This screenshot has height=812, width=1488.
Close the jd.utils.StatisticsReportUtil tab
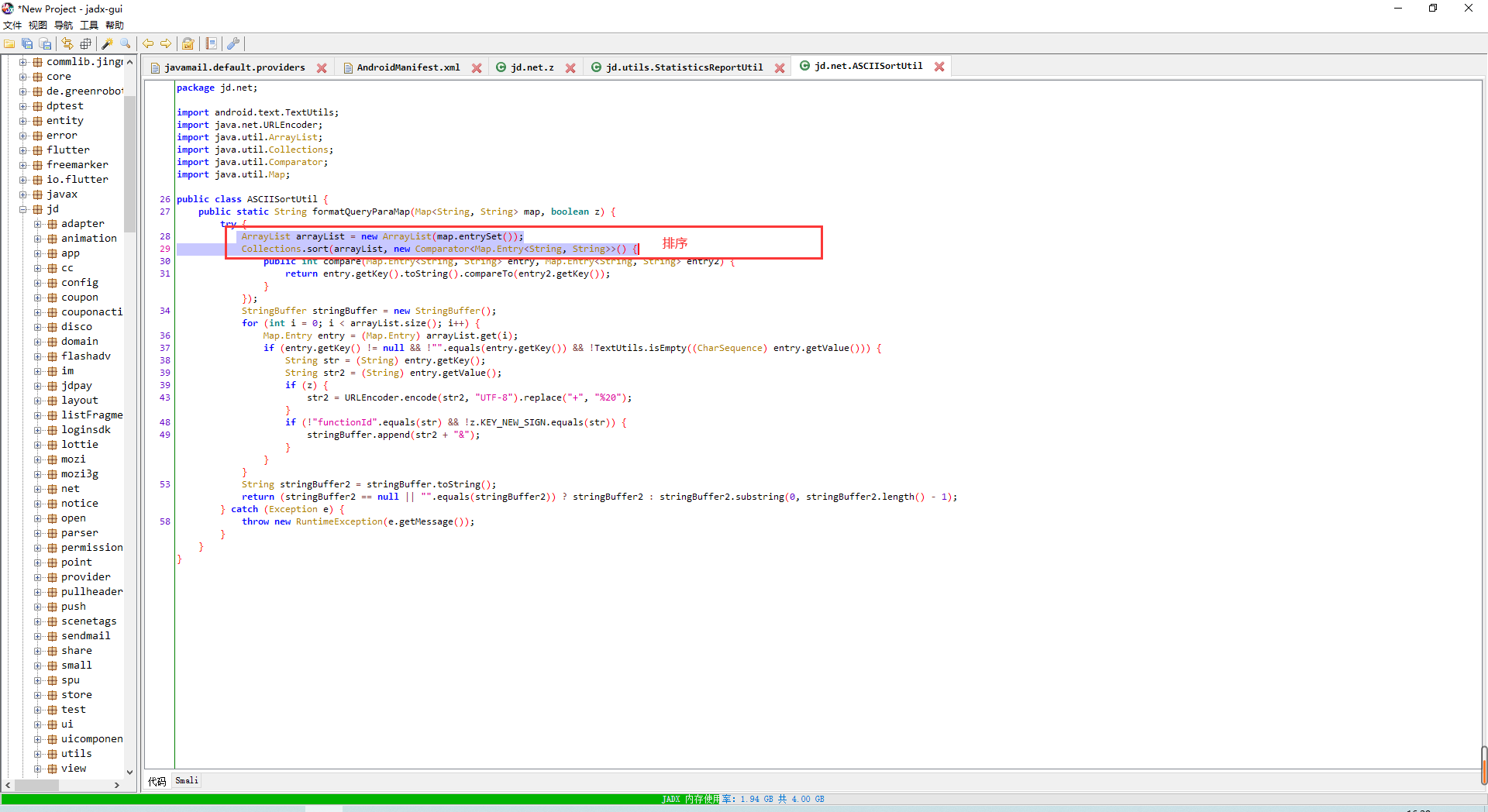click(x=780, y=68)
